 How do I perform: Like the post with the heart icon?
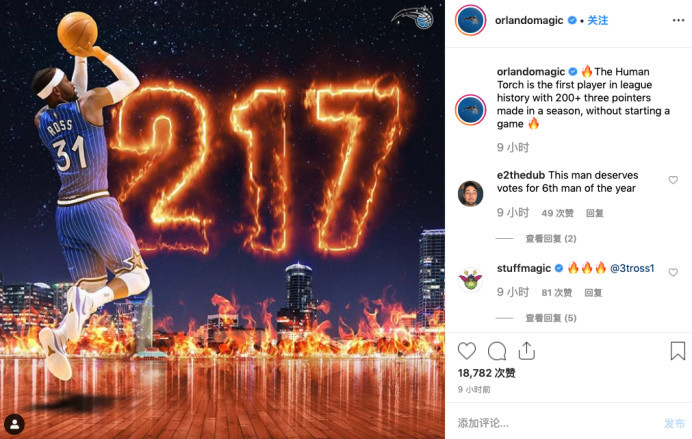click(466, 351)
